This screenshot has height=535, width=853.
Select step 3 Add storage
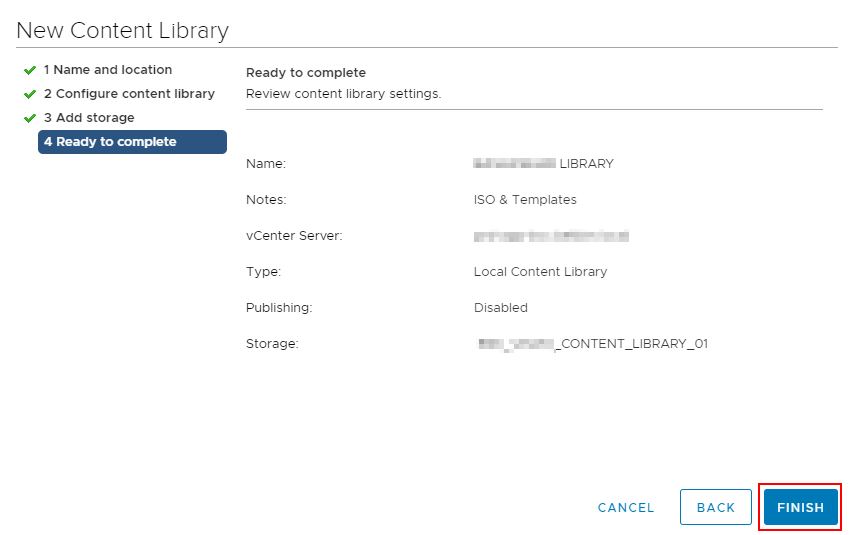(89, 118)
